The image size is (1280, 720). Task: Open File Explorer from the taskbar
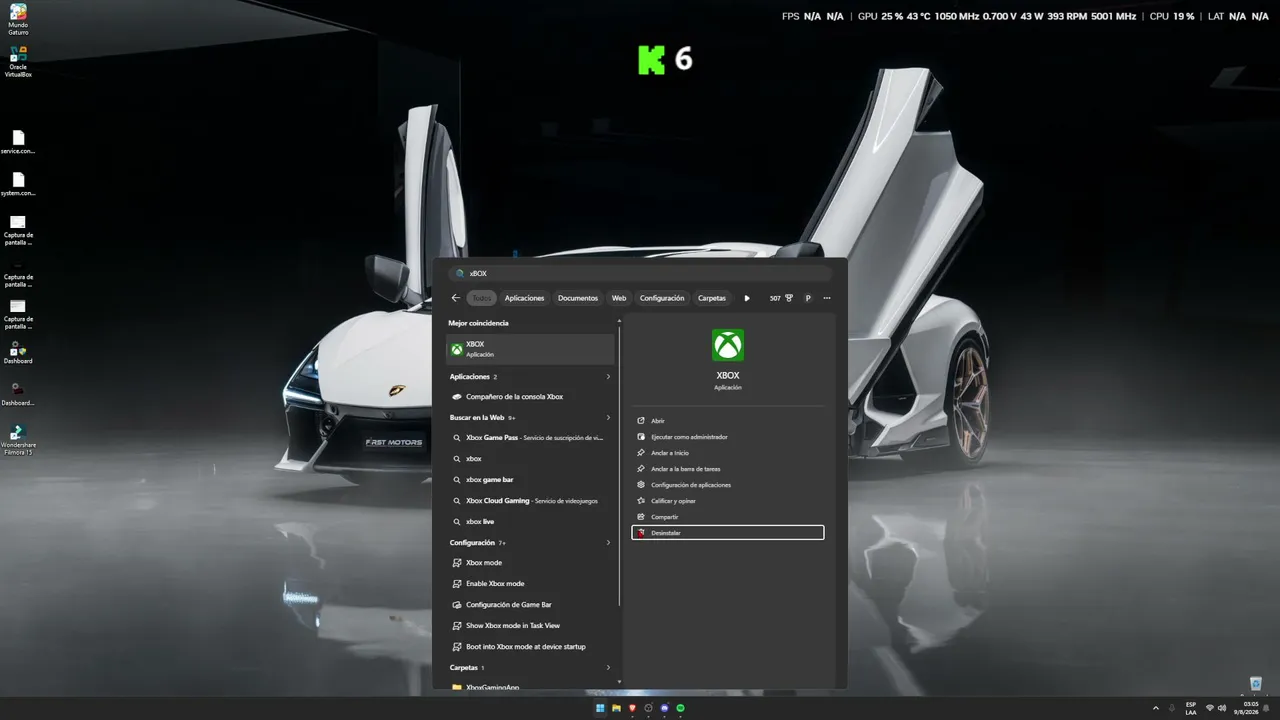[616, 708]
